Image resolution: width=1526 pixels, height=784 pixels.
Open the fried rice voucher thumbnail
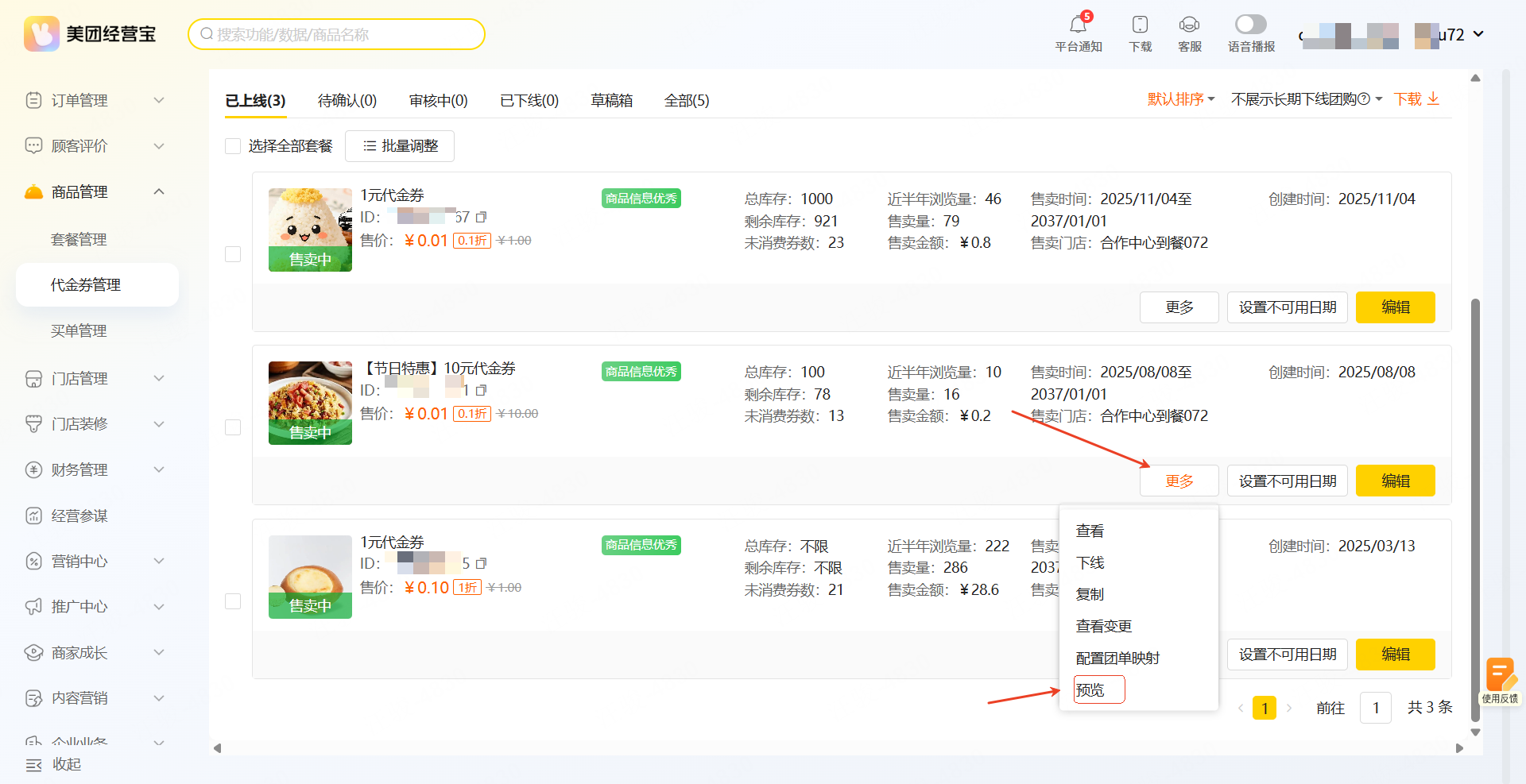pos(310,403)
